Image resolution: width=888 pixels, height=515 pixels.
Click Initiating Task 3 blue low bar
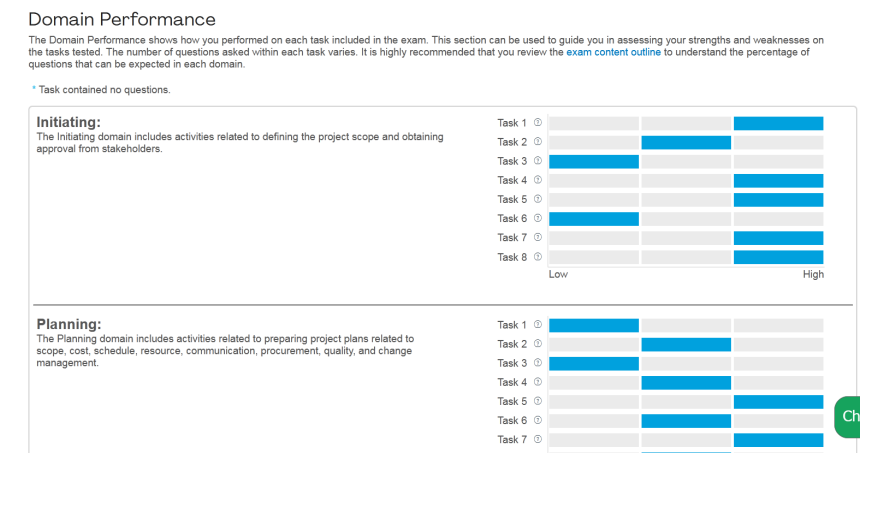coord(594,161)
